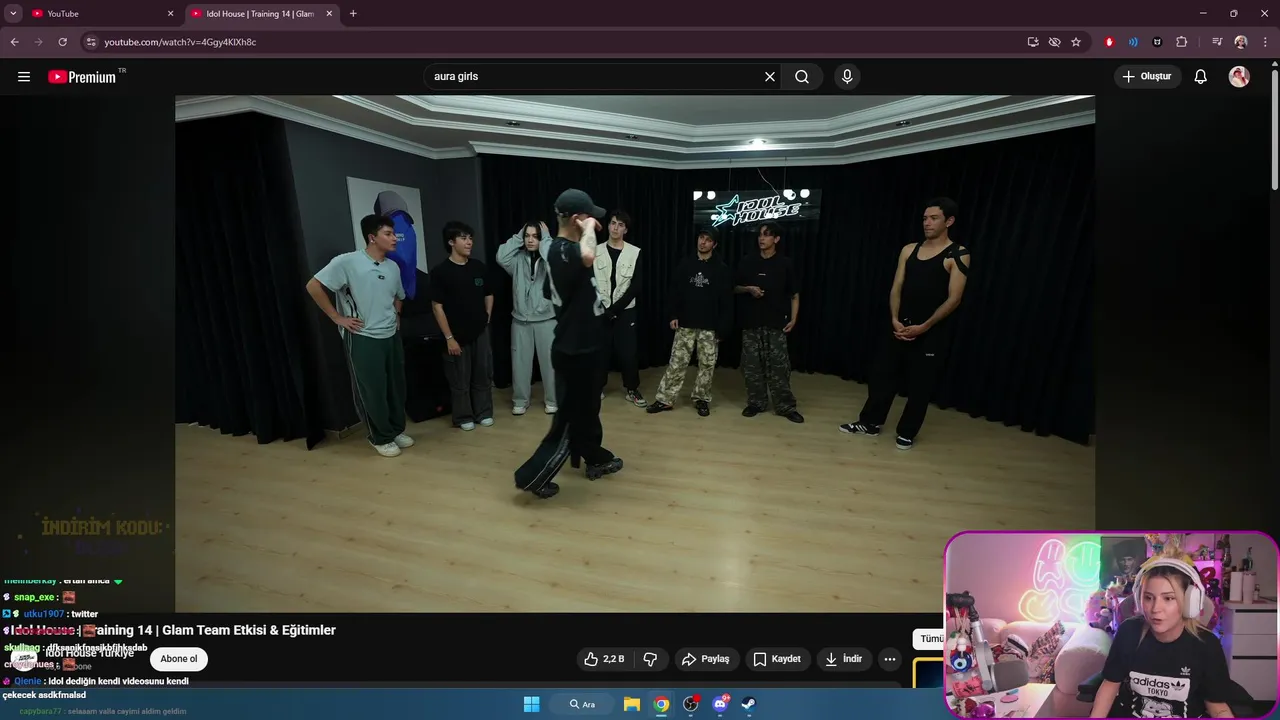The image size is (1280, 720).
Task: Open more actions three-dot menu below video
Action: click(890, 659)
